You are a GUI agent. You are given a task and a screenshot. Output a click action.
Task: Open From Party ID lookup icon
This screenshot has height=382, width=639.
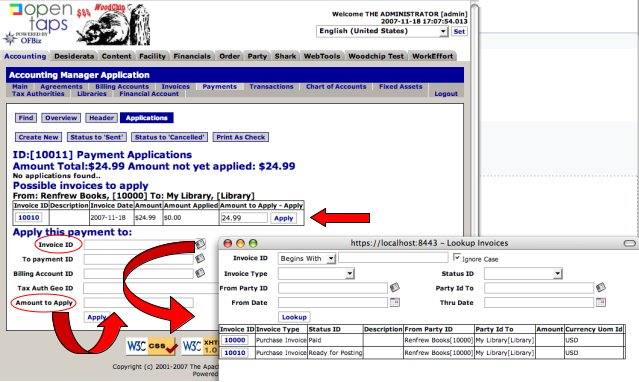(394, 287)
